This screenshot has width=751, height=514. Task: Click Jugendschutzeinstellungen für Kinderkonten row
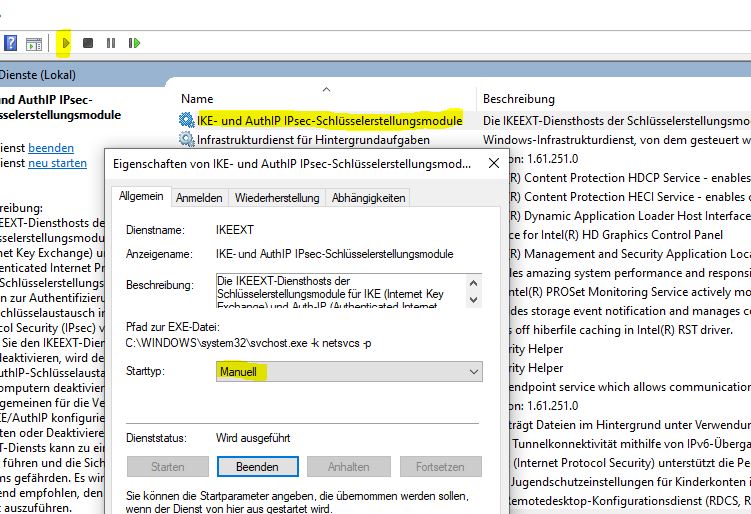[x=630, y=482]
